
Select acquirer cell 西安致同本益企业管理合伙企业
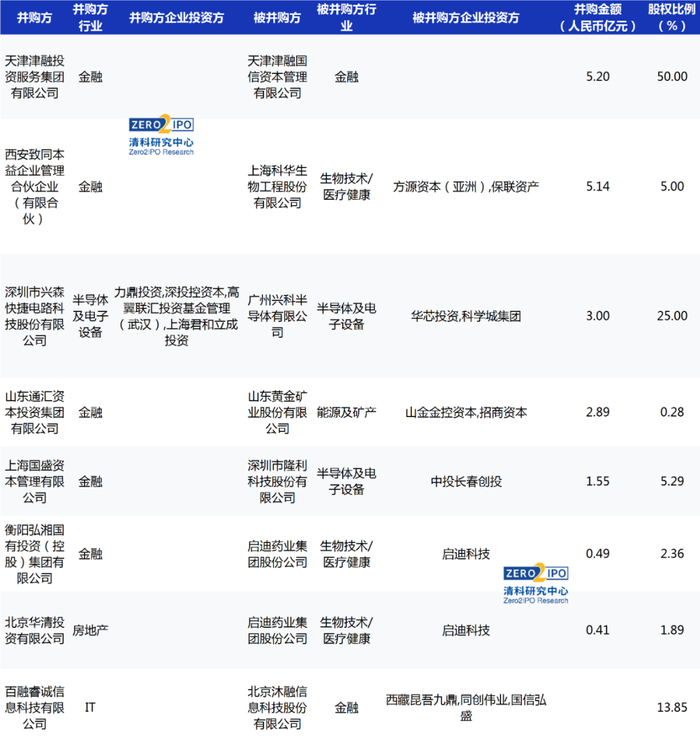(34, 186)
